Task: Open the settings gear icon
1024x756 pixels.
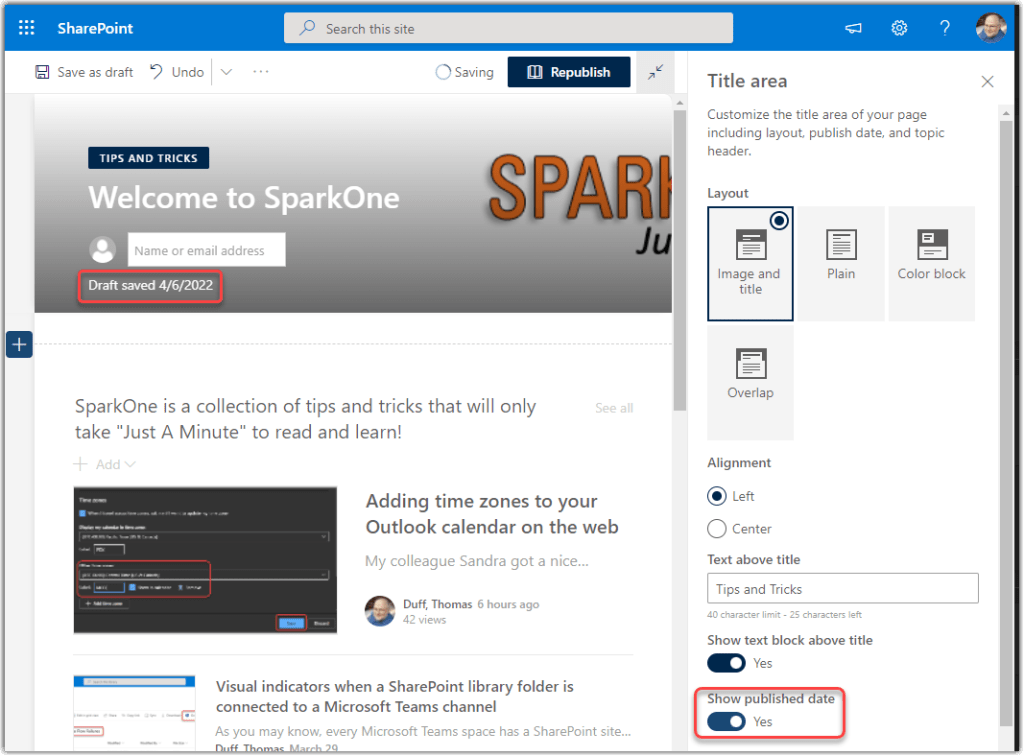Action: click(x=899, y=28)
